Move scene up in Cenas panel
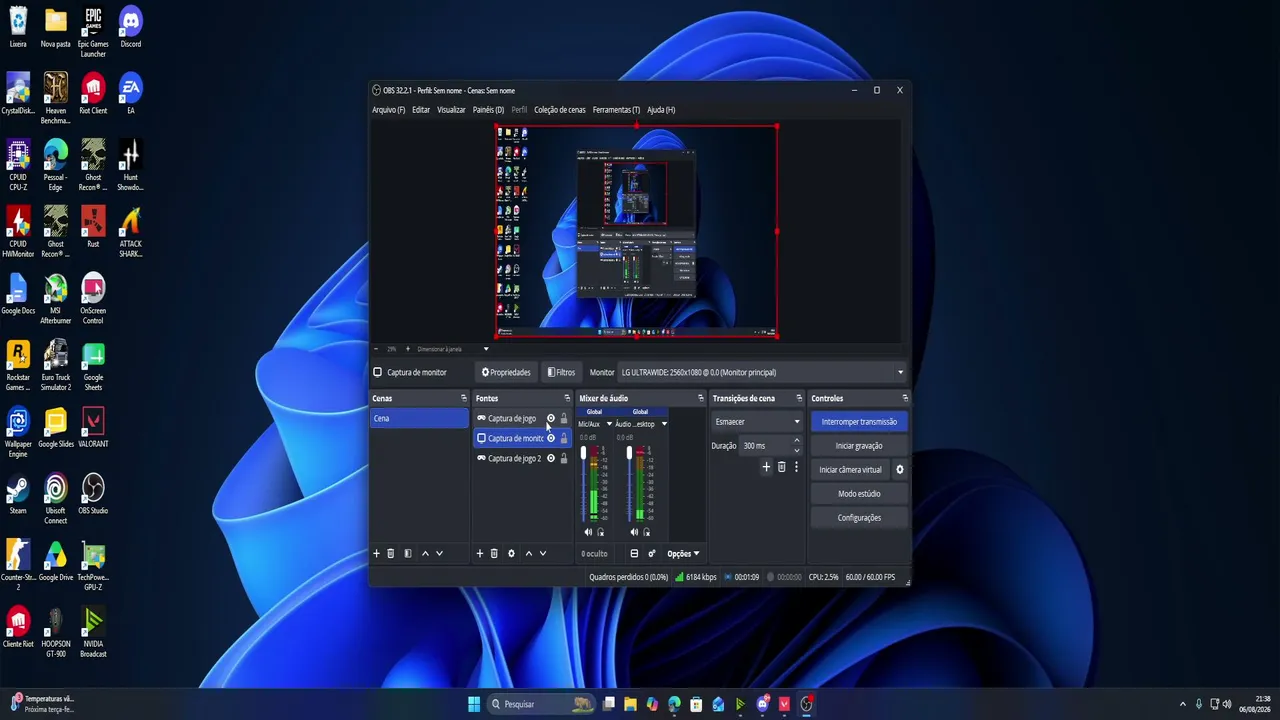Viewport: 1280px width, 720px height. tap(425, 553)
